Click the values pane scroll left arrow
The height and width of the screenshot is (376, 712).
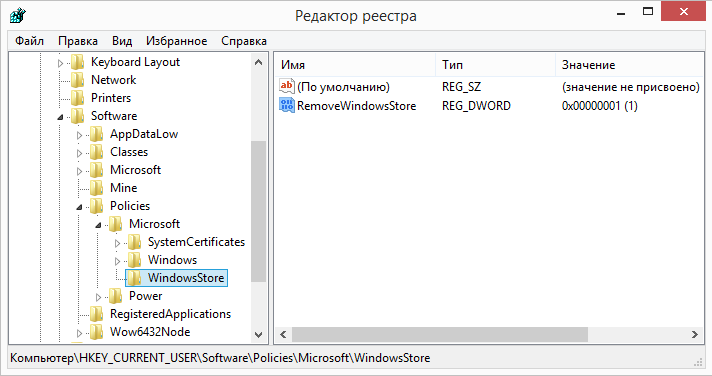point(283,335)
